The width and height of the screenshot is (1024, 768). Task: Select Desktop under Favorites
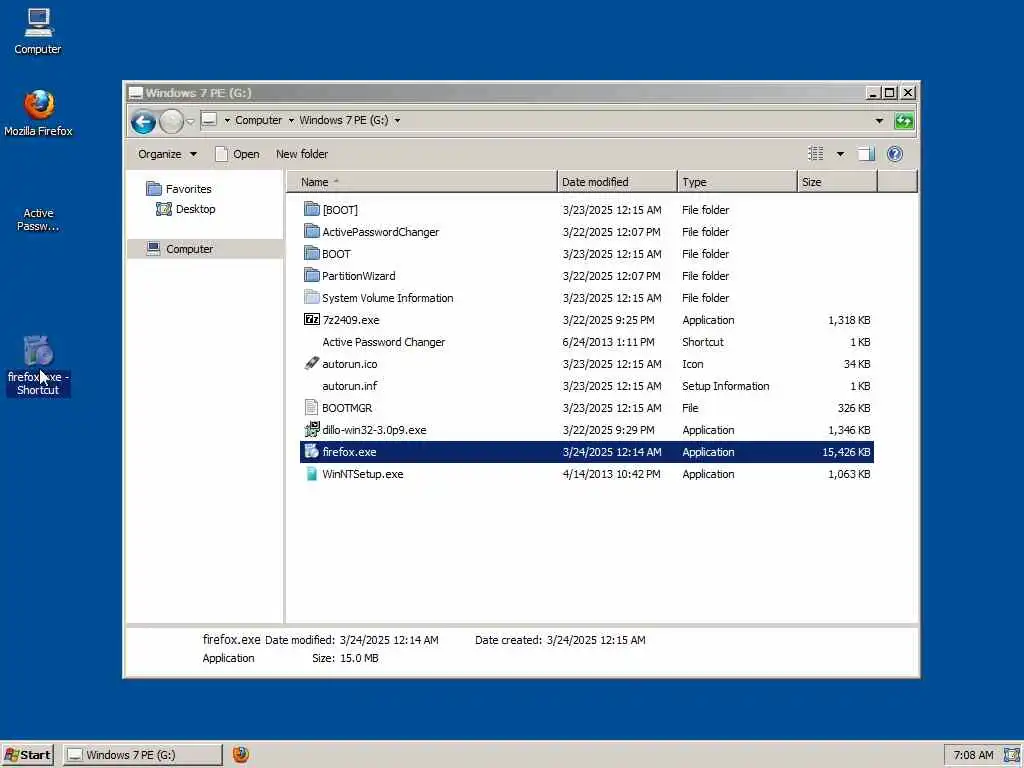(185, 209)
